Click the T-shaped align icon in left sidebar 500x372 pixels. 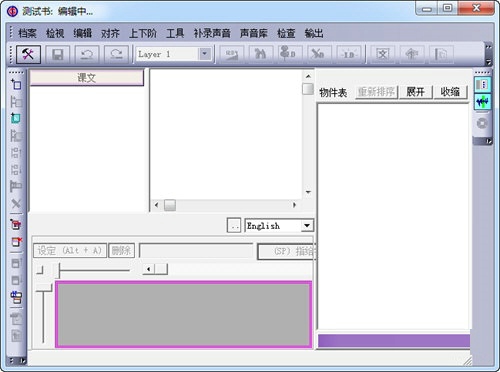coord(16,186)
